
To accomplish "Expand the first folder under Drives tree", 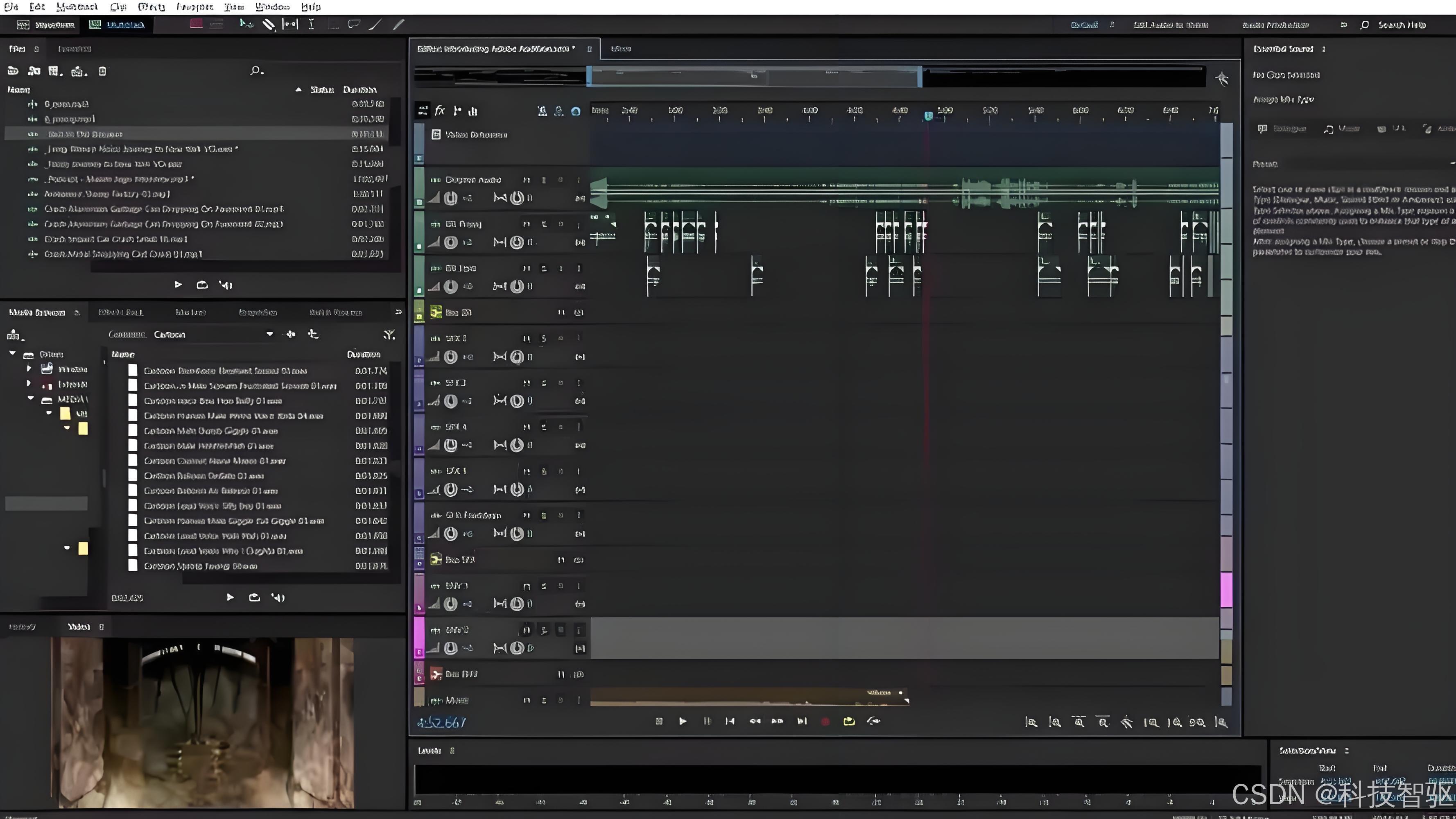I will click(x=29, y=369).
